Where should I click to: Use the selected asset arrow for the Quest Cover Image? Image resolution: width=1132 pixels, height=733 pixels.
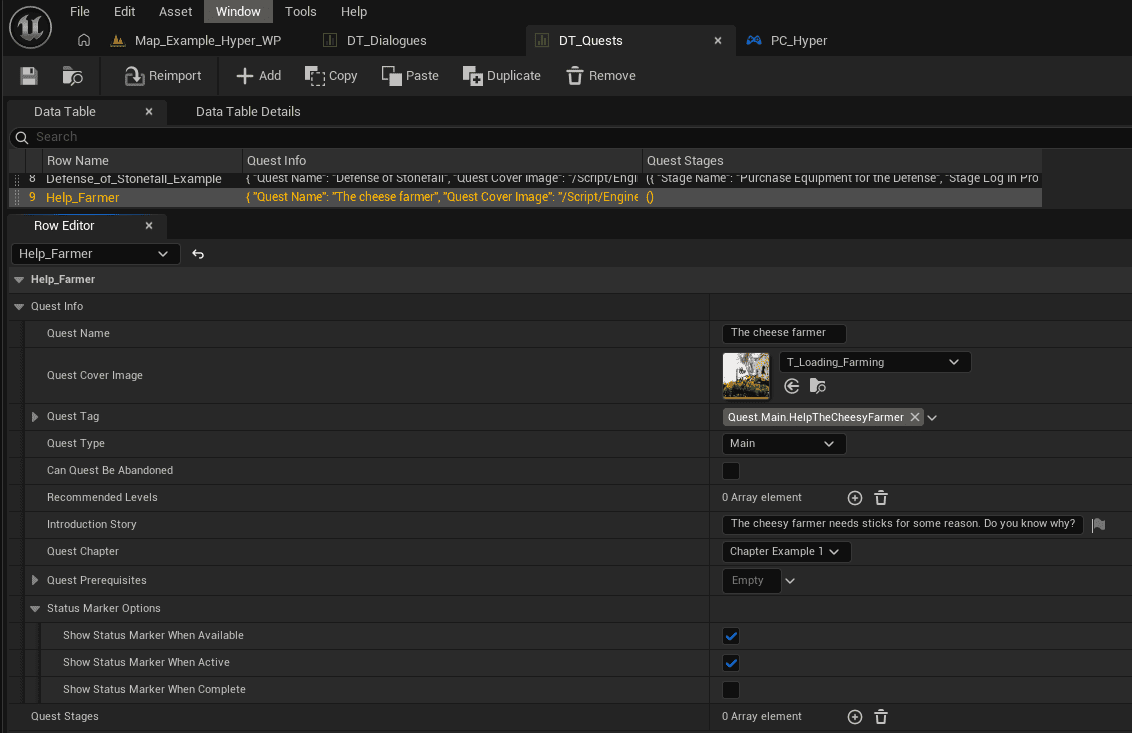pos(791,386)
